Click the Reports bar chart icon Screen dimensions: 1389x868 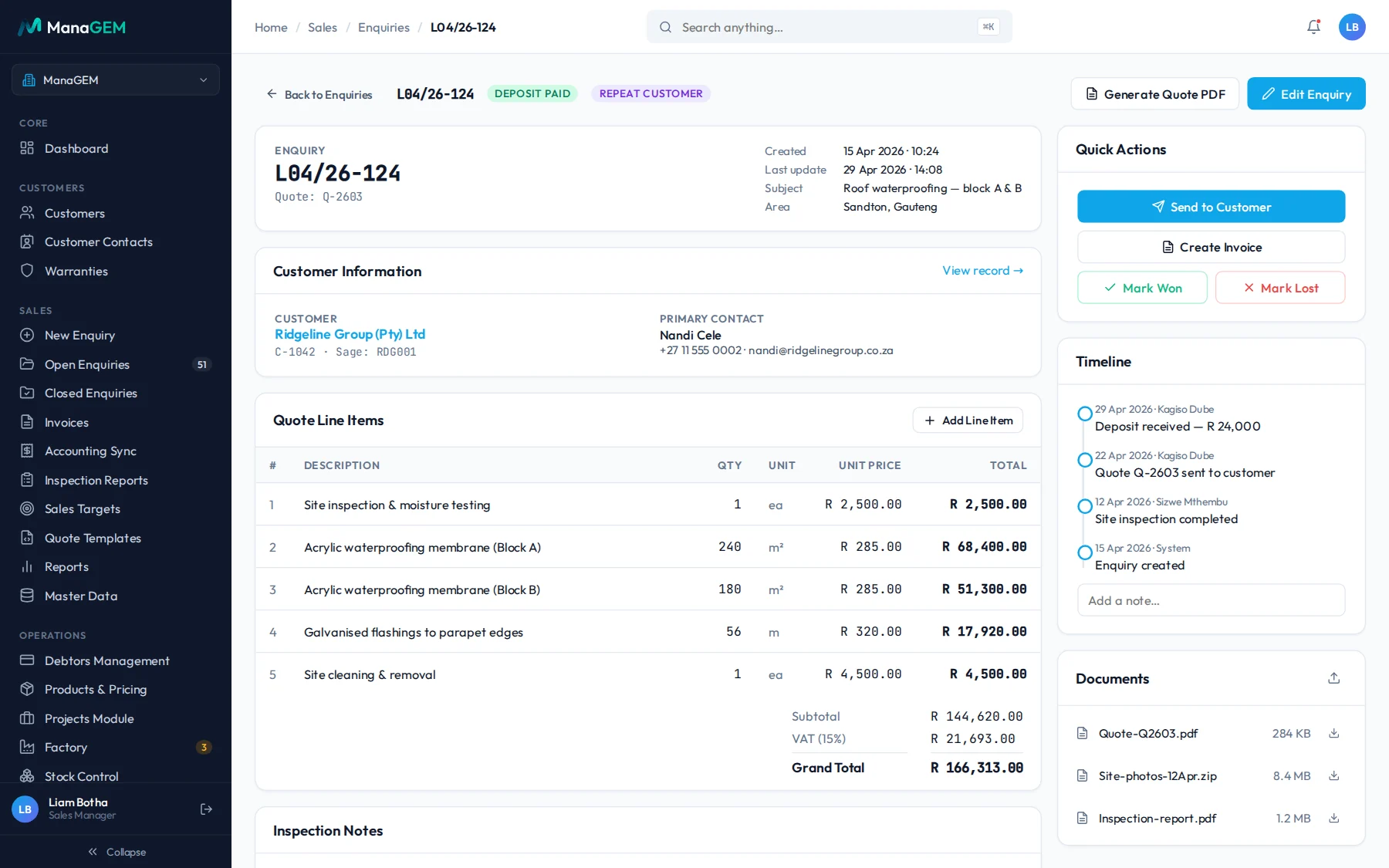coord(27,566)
